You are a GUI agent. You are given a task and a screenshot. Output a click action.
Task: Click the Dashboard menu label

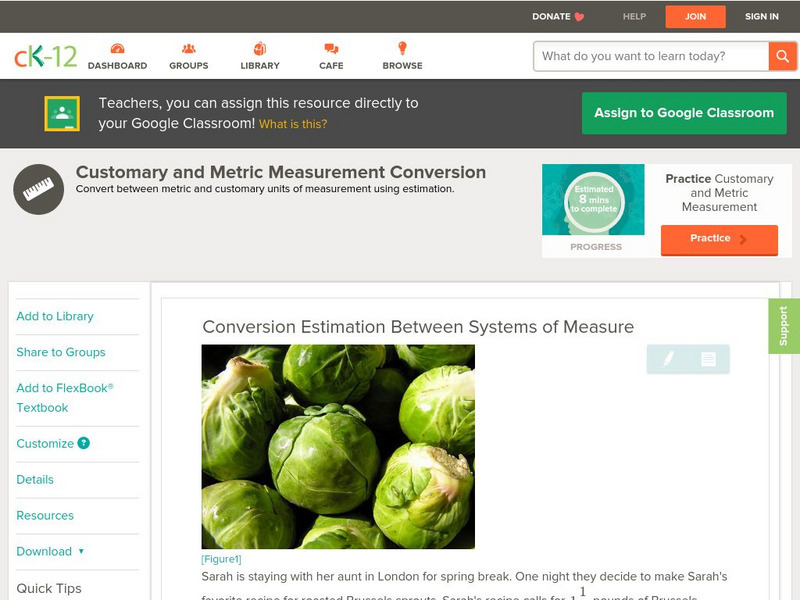point(117,66)
